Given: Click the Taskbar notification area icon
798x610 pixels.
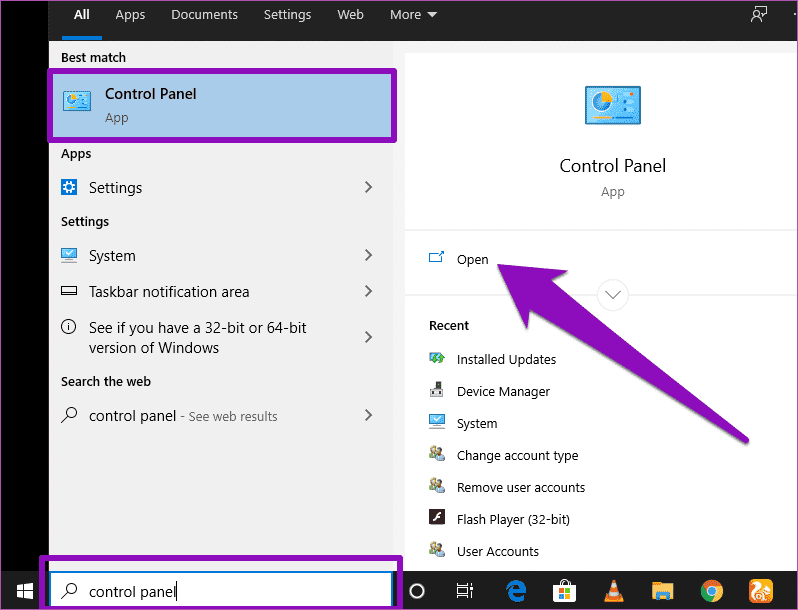Looking at the screenshot, I should pos(69,291).
